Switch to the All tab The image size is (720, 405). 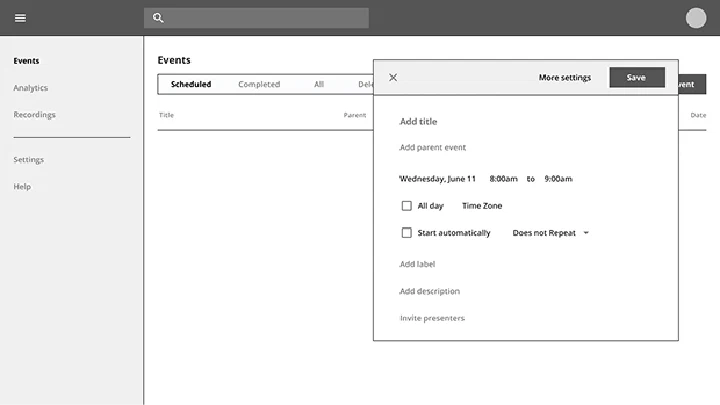[x=319, y=84]
